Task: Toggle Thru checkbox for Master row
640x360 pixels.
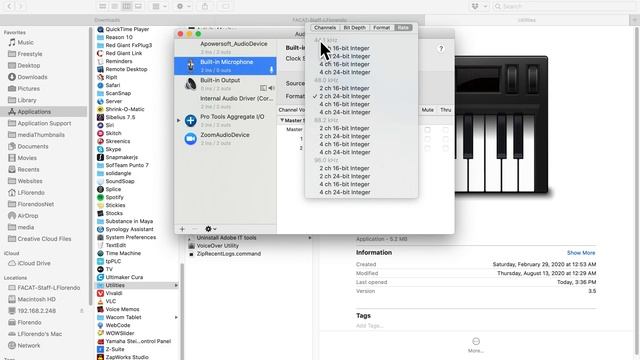Action: coord(445,130)
